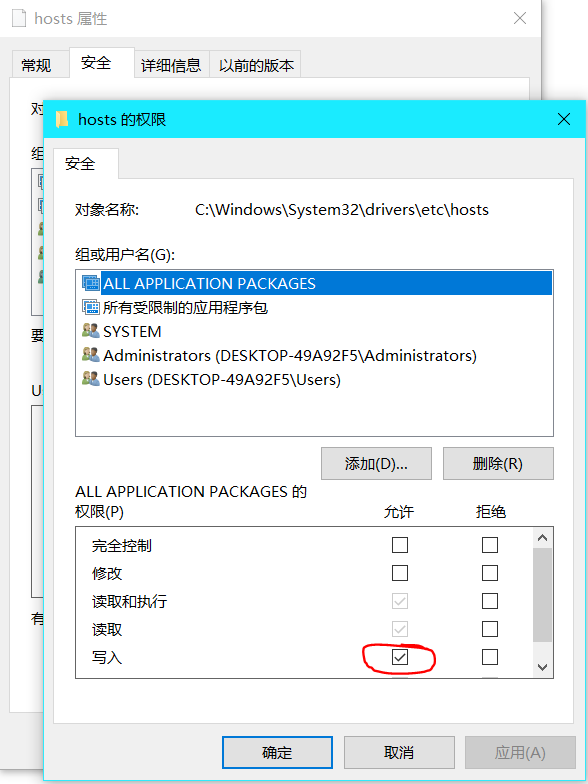Screen dimensions: 588x784
Task: Click the permissions list scroll-up arrow
Action: click(x=542, y=538)
